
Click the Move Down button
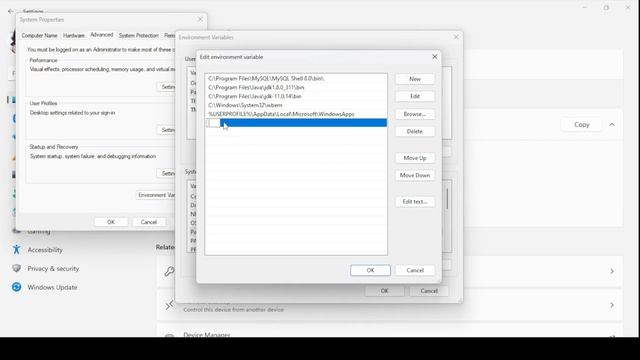coord(415,175)
